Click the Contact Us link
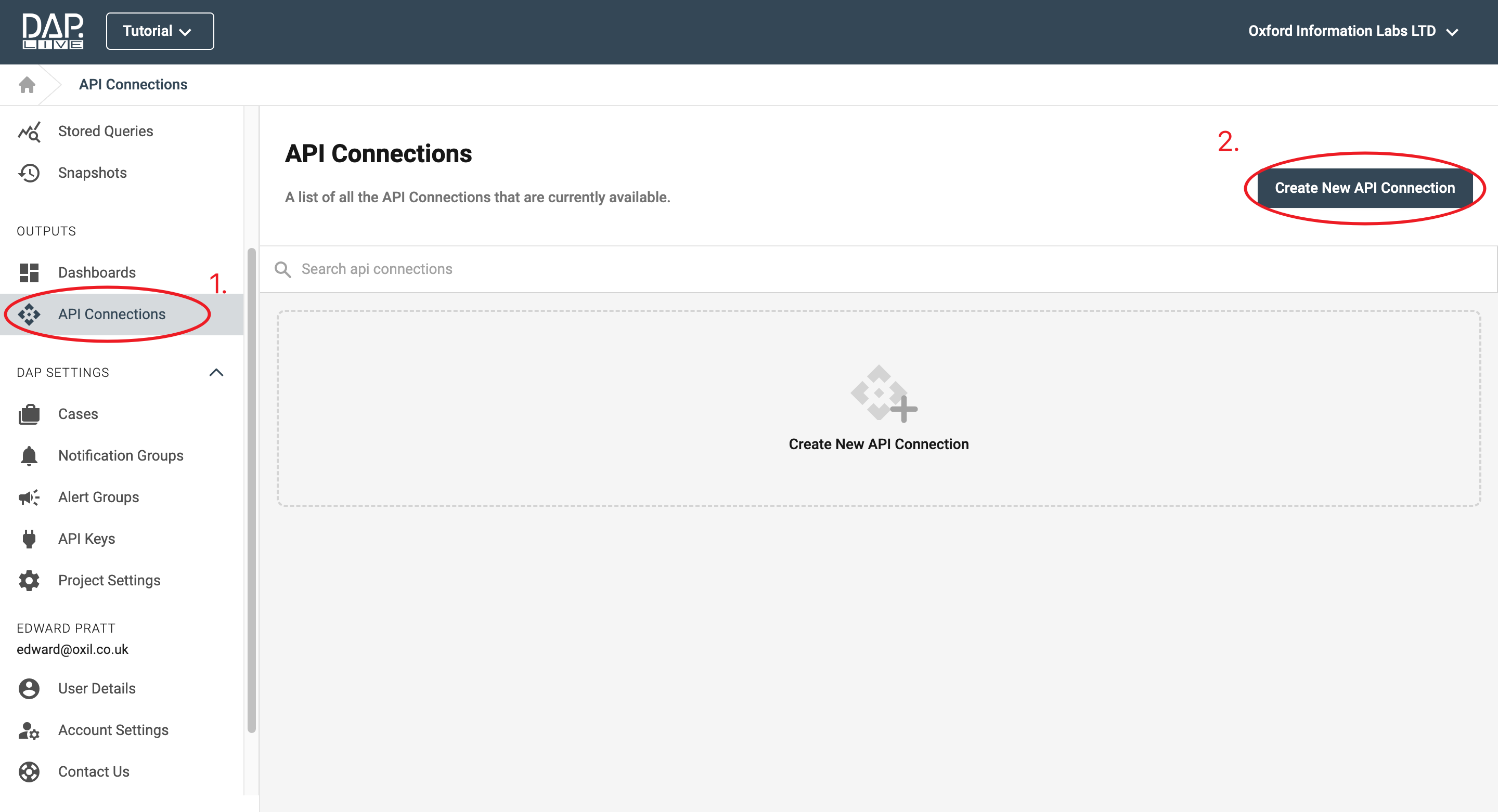Image resolution: width=1498 pixels, height=812 pixels. [x=94, y=771]
